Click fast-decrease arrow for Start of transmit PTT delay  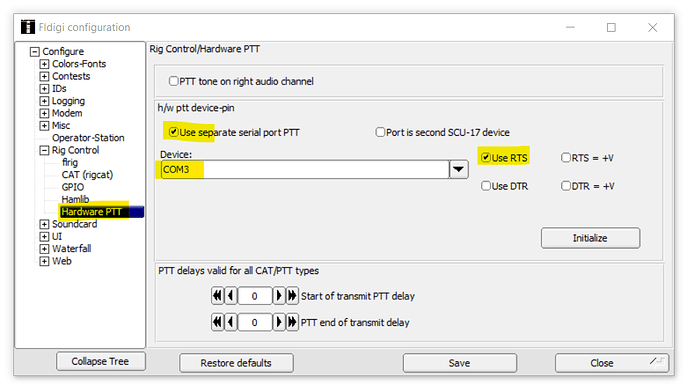click(217, 296)
